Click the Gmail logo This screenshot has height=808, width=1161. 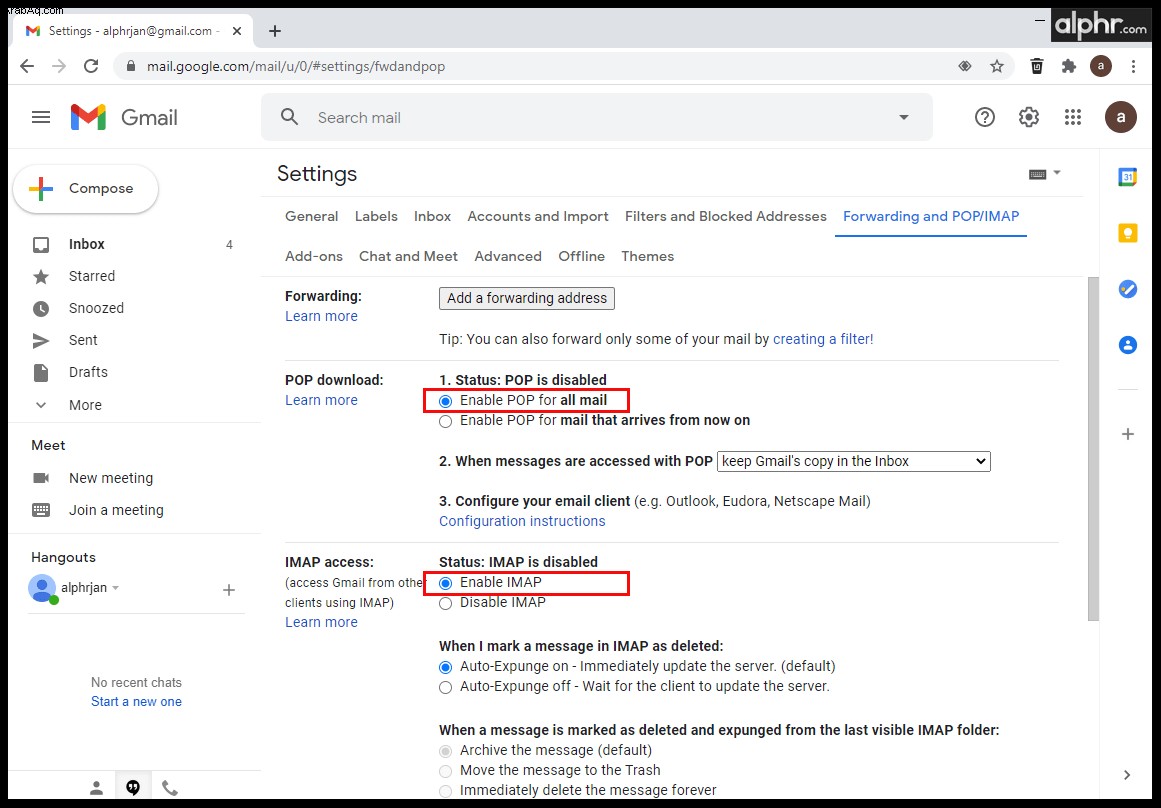(124, 117)
